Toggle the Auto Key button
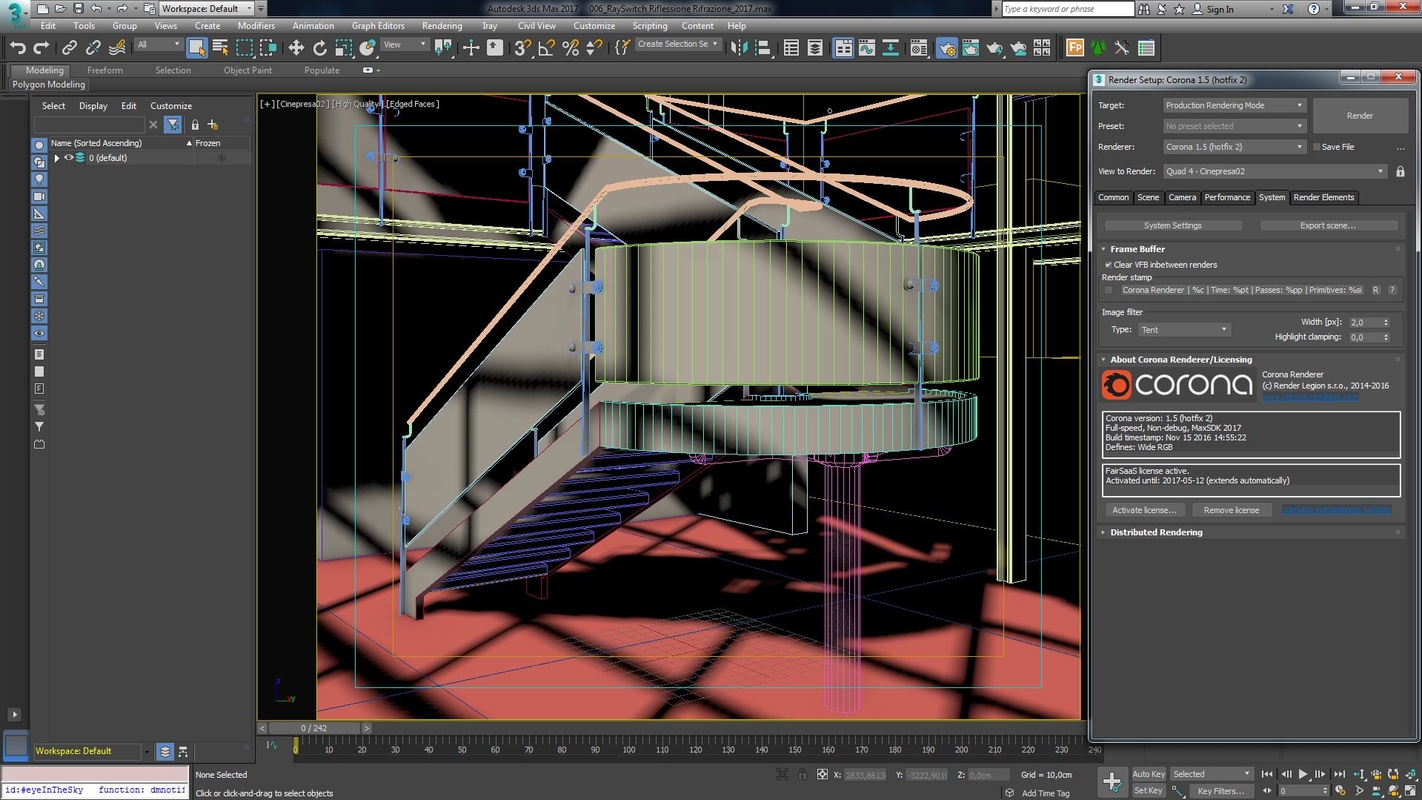Screen dimensions: 1422x800 (x=1148, y=774)
